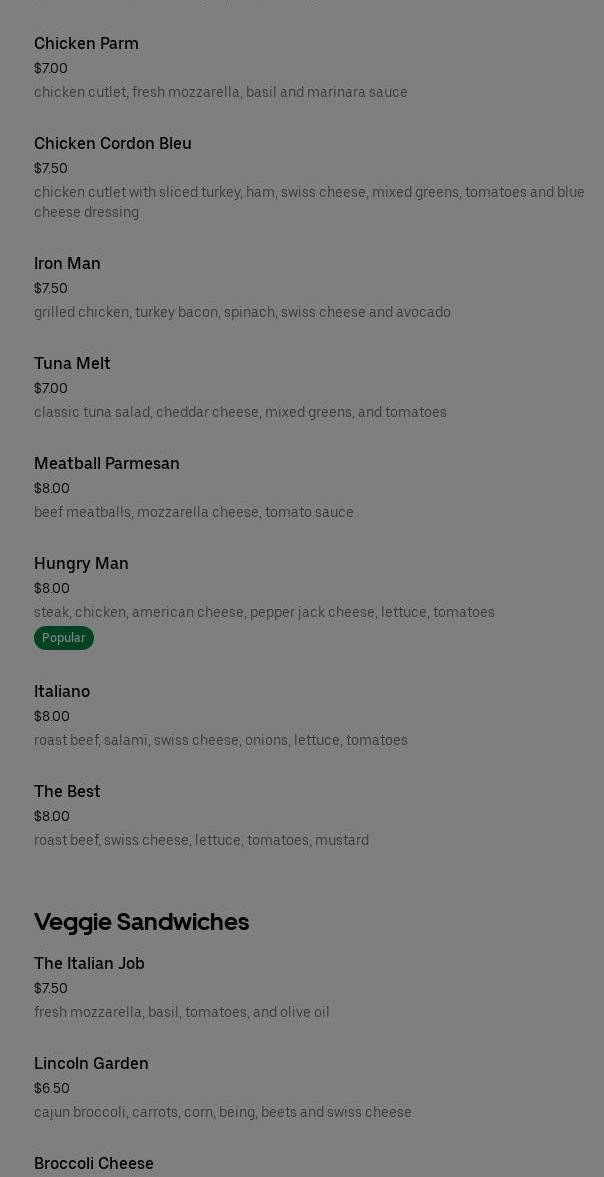604x1177 pixels.
Task: Click the Tuna Melt description text
Action: 240,413
